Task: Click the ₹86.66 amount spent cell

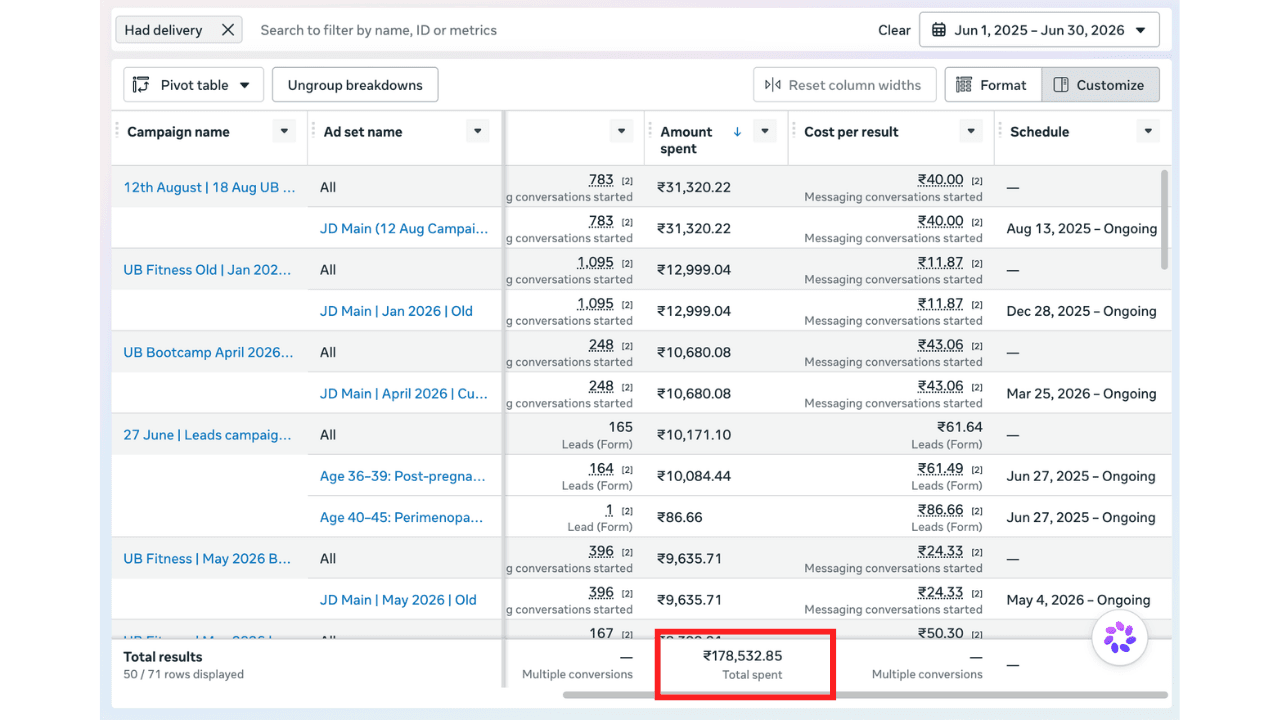Action: (680, 517)
